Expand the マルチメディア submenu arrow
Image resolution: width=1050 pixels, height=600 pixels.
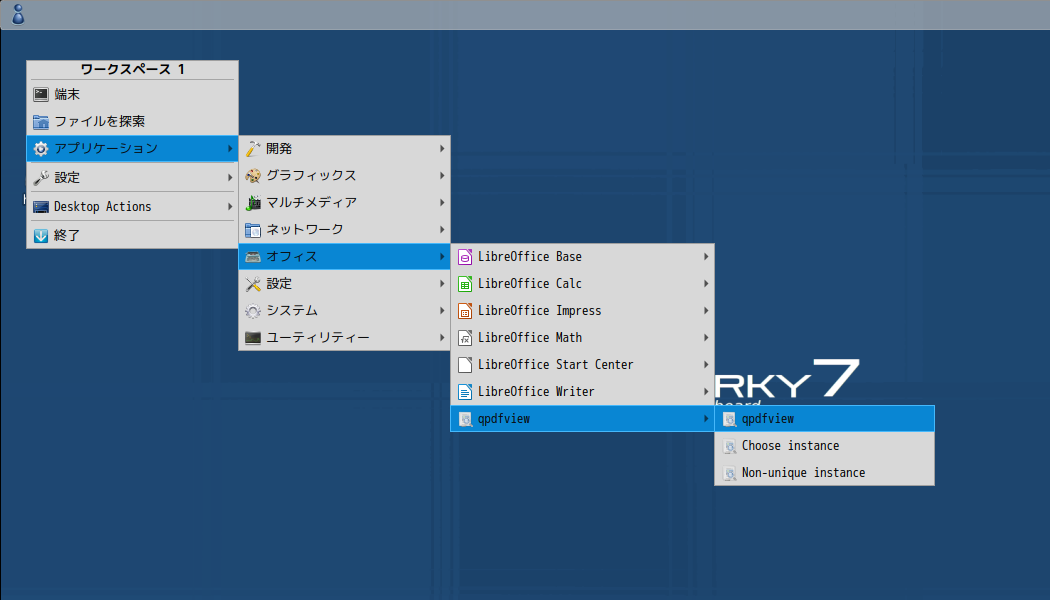[x=442, y=202]
